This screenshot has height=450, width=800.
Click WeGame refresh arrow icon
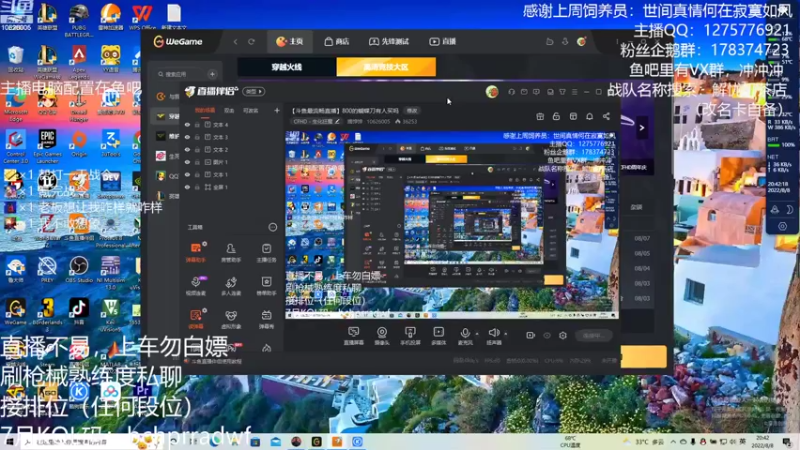tap(251, 41)
